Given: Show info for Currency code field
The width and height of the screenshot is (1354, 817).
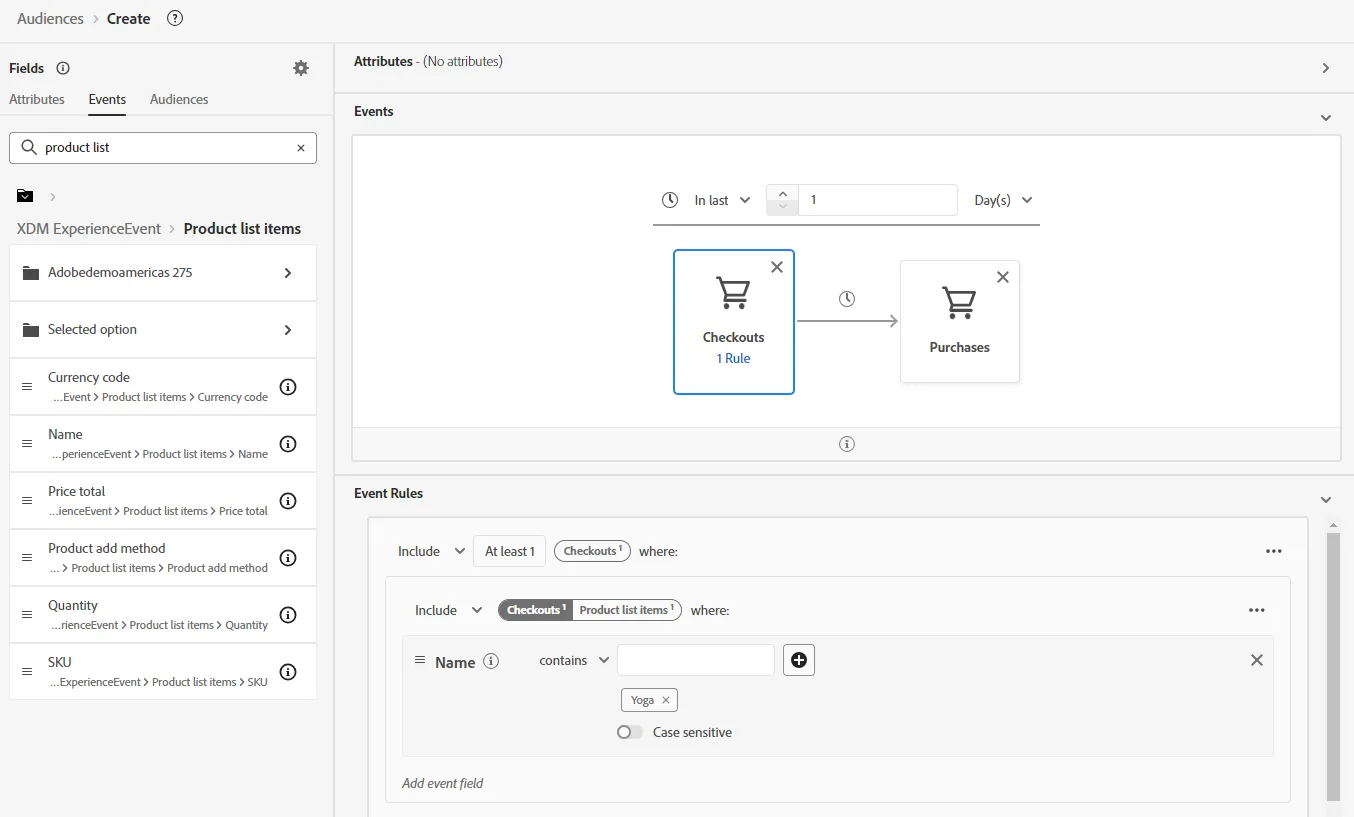Looking at the screenshot, I should [288, 386].
